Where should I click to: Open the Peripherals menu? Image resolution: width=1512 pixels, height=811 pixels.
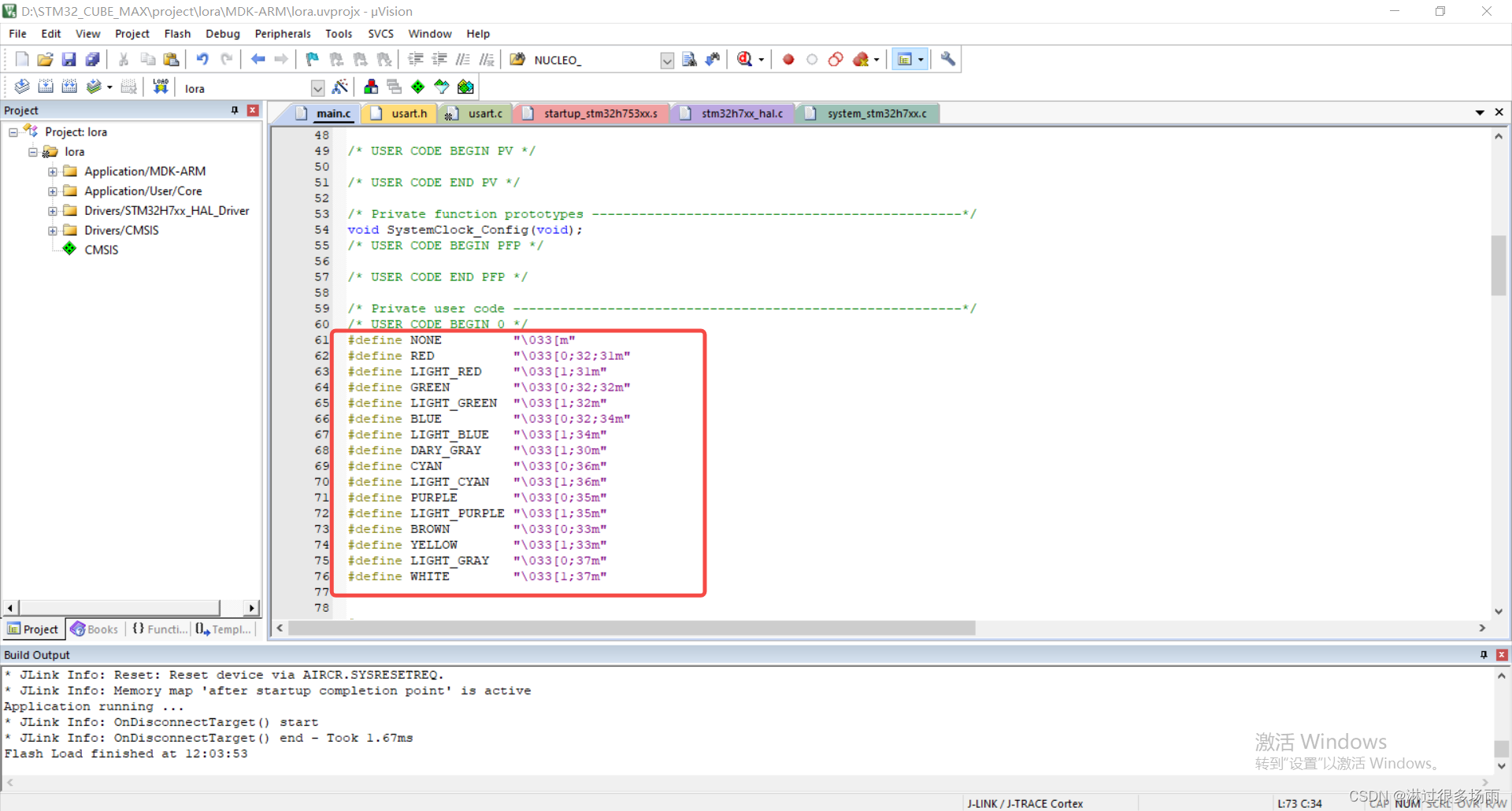pyautogui.click(x=282, y=33)
